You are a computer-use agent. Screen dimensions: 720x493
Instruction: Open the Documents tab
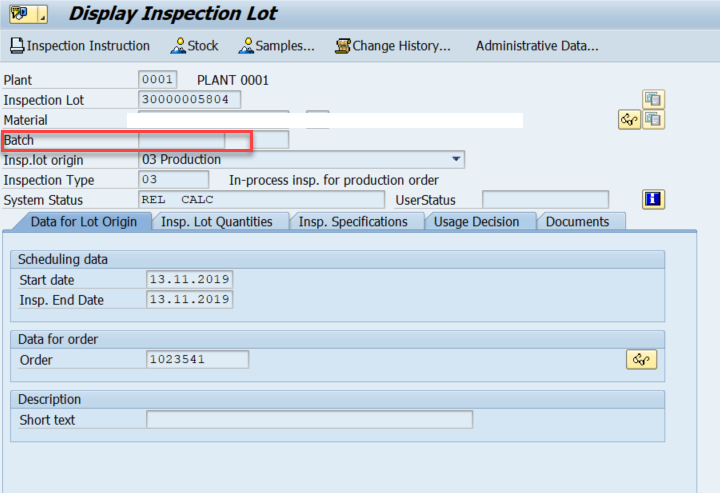(577, 222)
